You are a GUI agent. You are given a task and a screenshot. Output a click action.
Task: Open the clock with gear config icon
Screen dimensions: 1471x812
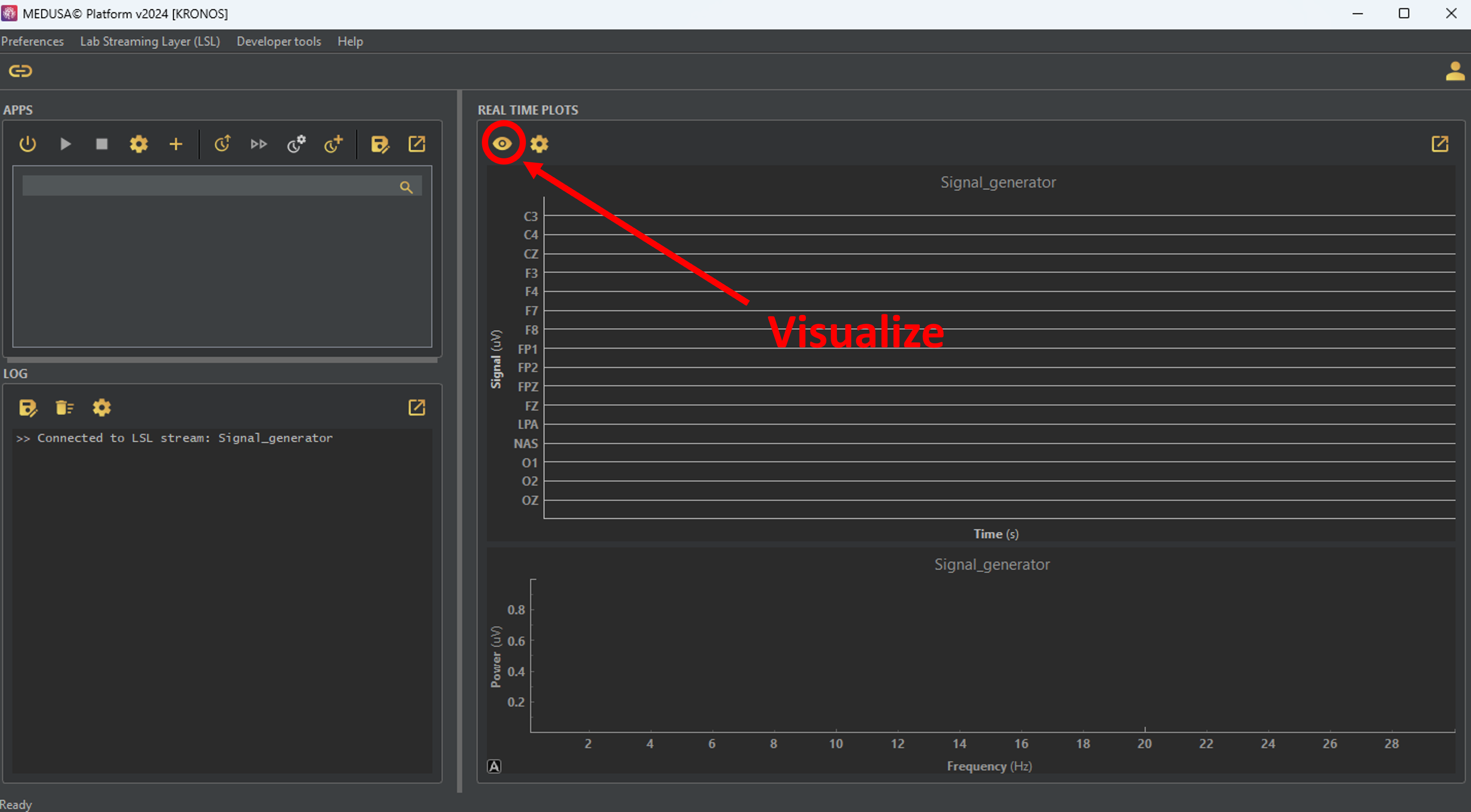[x=296, y=144]
